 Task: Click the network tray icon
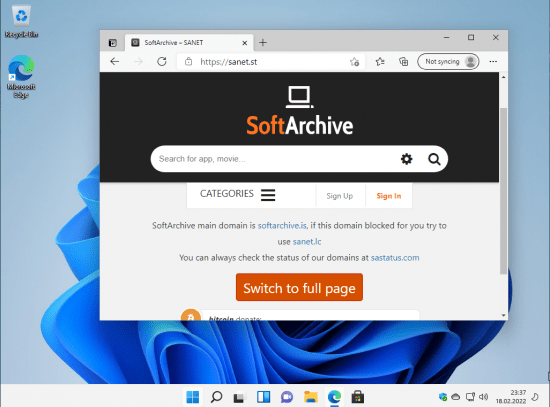pos(470,397)
